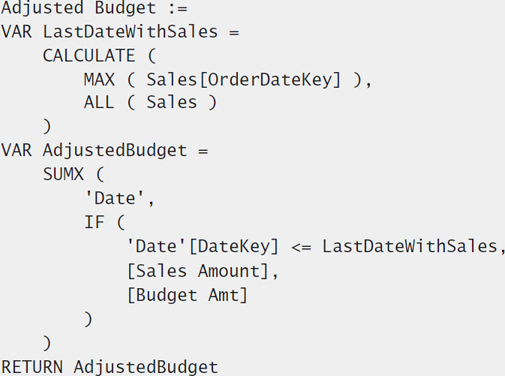Click the closing parenthesis of IF

click(x=88, y=319)
